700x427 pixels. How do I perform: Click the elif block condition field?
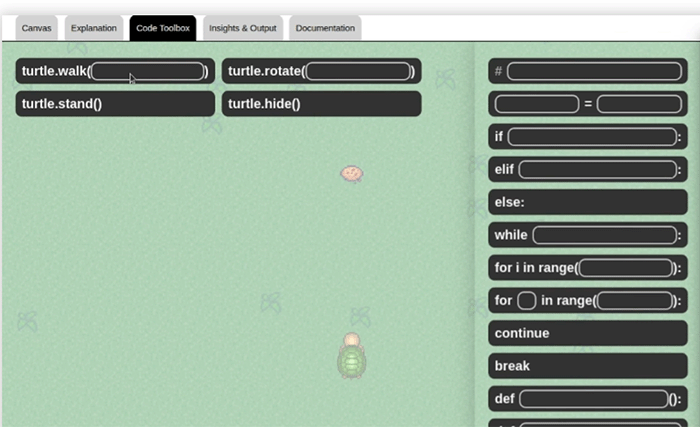click(x=597, y=170)
